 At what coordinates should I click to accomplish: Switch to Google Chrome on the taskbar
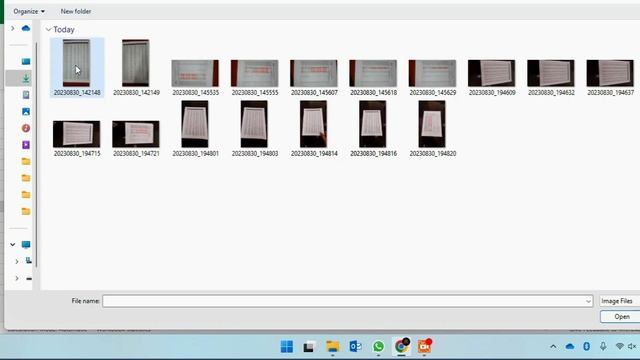point(402,346)
